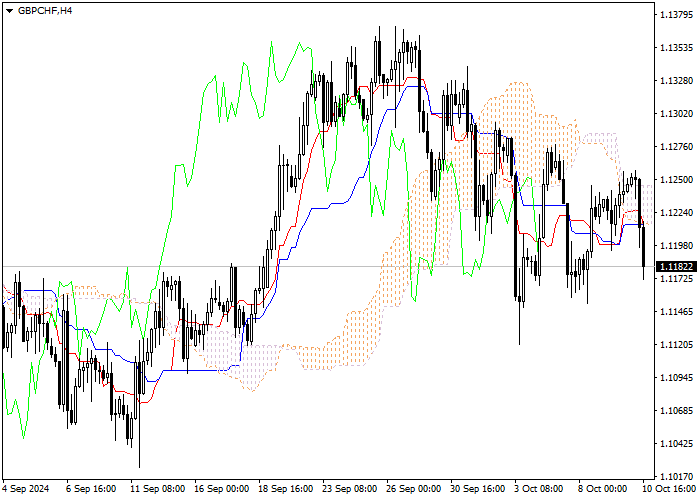Click price level 1.13795 on scale

pyautogui.click(x=676, y=15)
